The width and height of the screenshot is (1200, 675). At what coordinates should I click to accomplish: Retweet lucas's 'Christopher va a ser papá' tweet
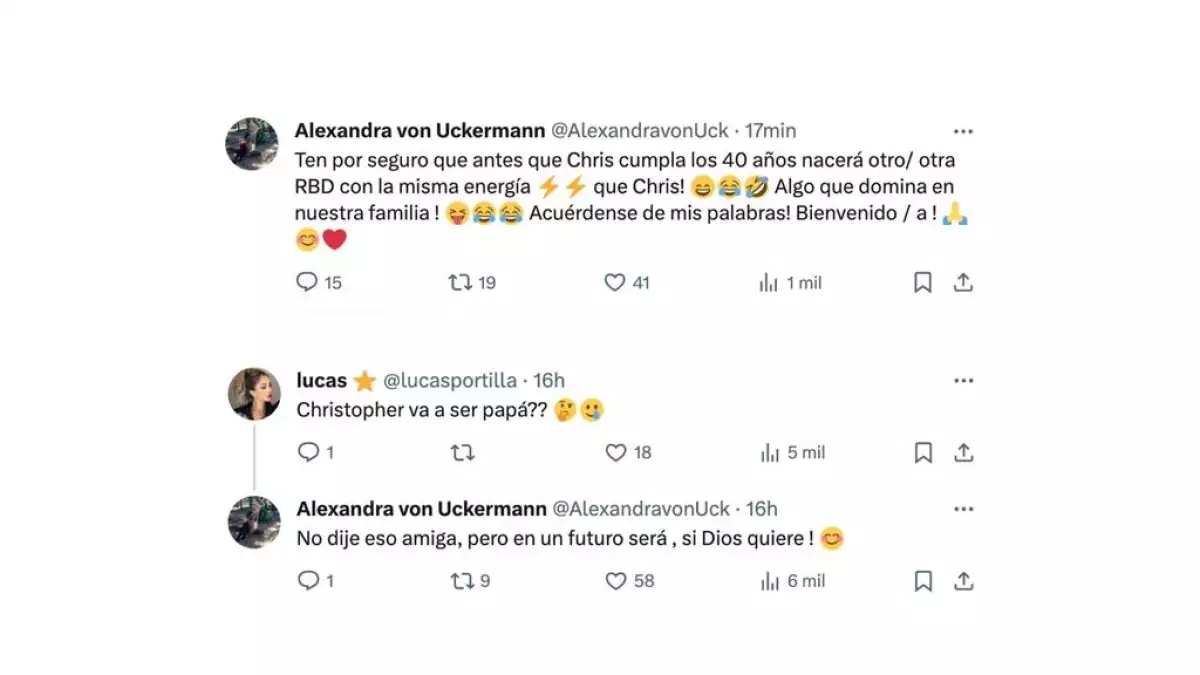pyautogui.click(x=461, y=452)
